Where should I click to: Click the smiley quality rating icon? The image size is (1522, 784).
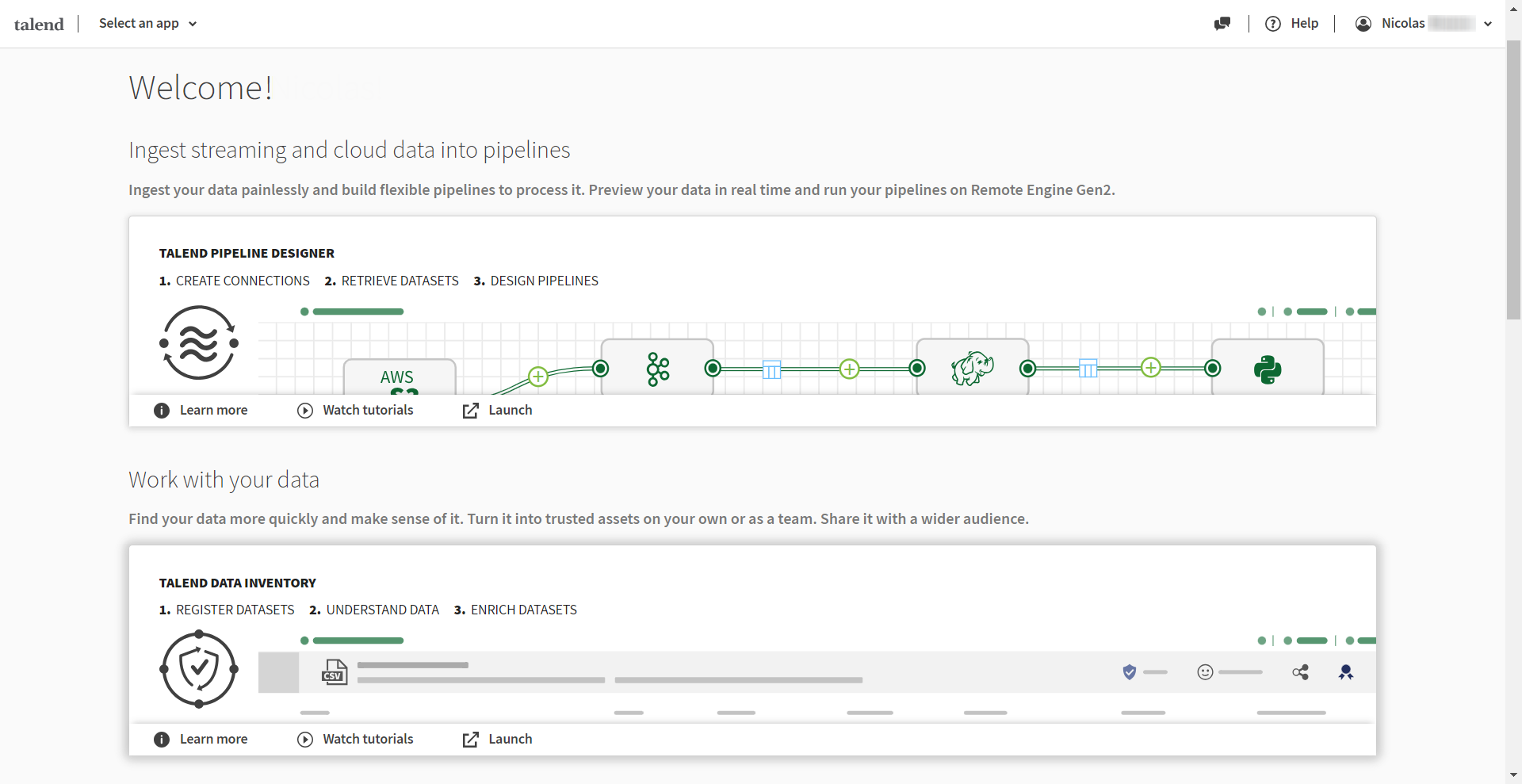1203,671
